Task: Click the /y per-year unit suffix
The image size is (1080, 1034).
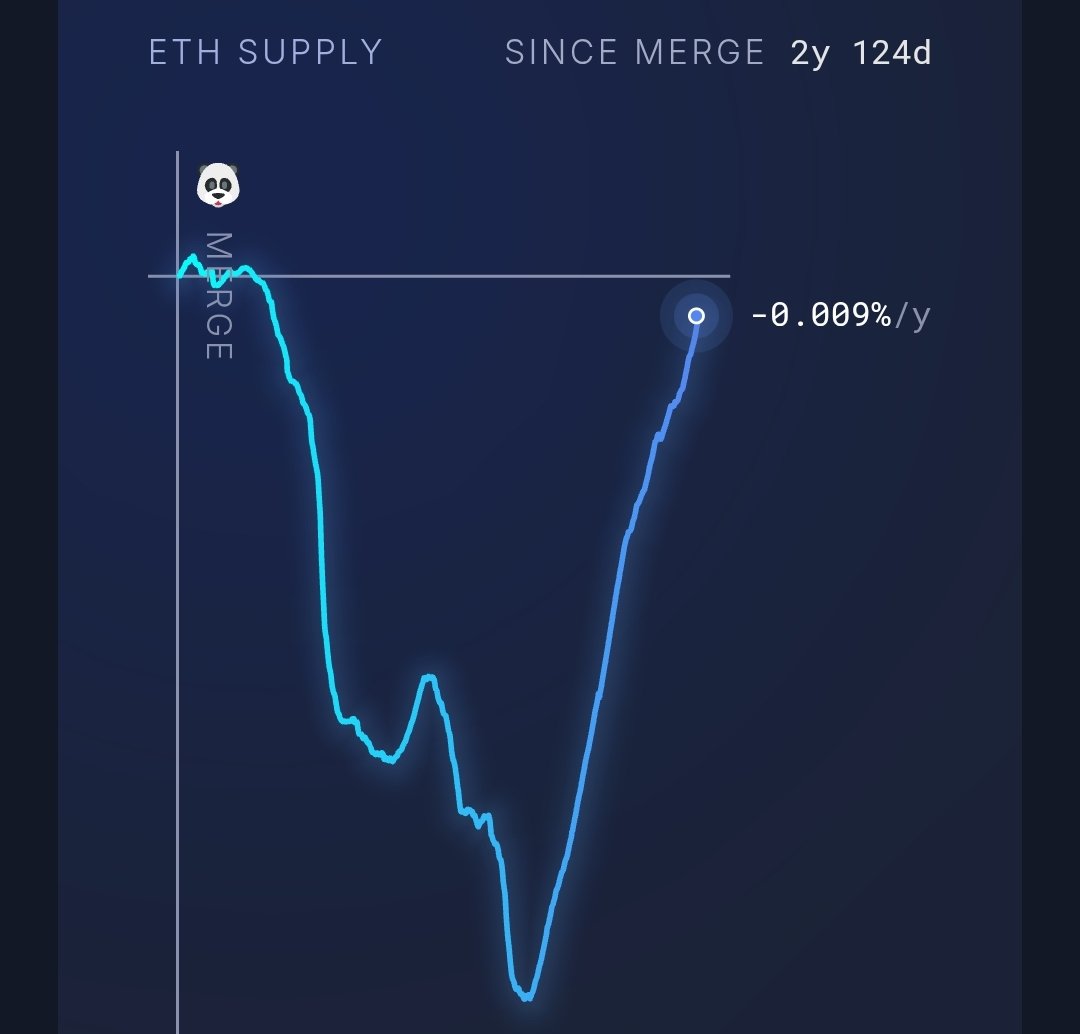Action: click(x=913, y=316)
